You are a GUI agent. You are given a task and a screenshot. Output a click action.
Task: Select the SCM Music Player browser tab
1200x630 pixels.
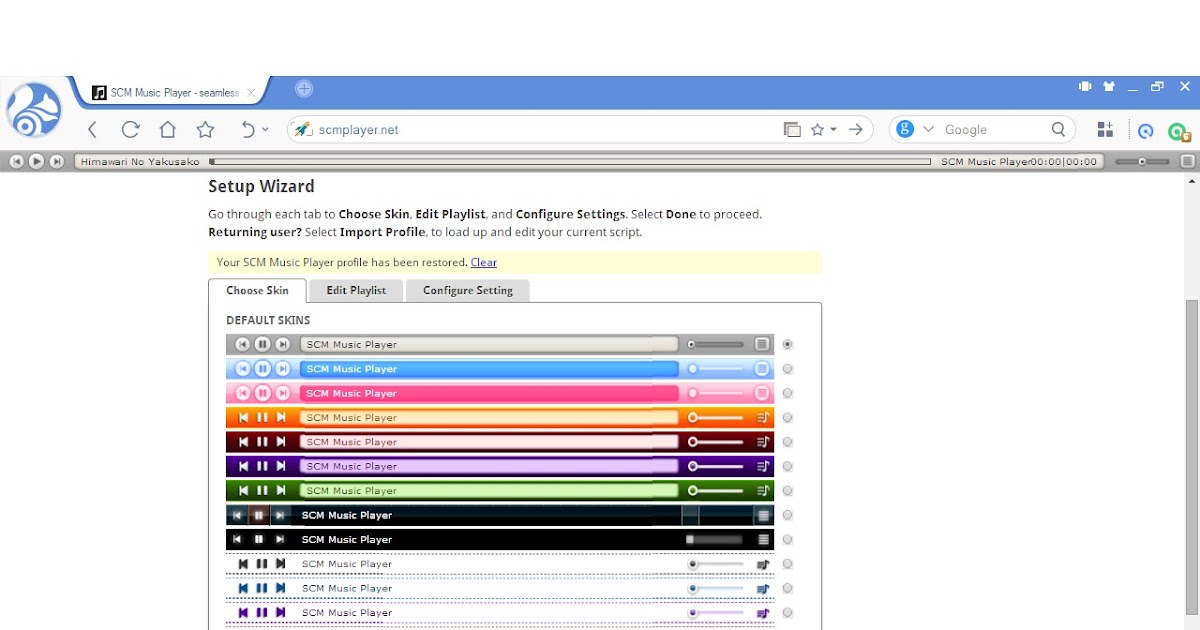170,93
